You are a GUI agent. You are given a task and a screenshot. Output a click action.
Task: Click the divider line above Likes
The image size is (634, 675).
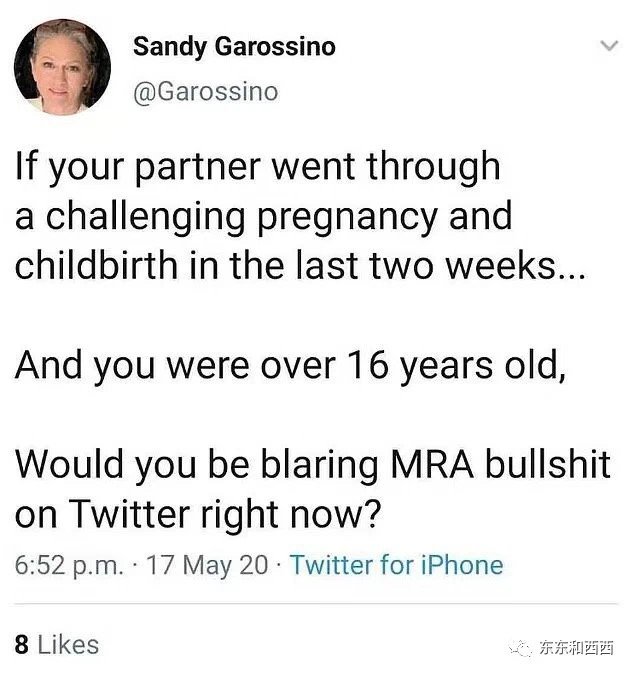pos(316,604)
